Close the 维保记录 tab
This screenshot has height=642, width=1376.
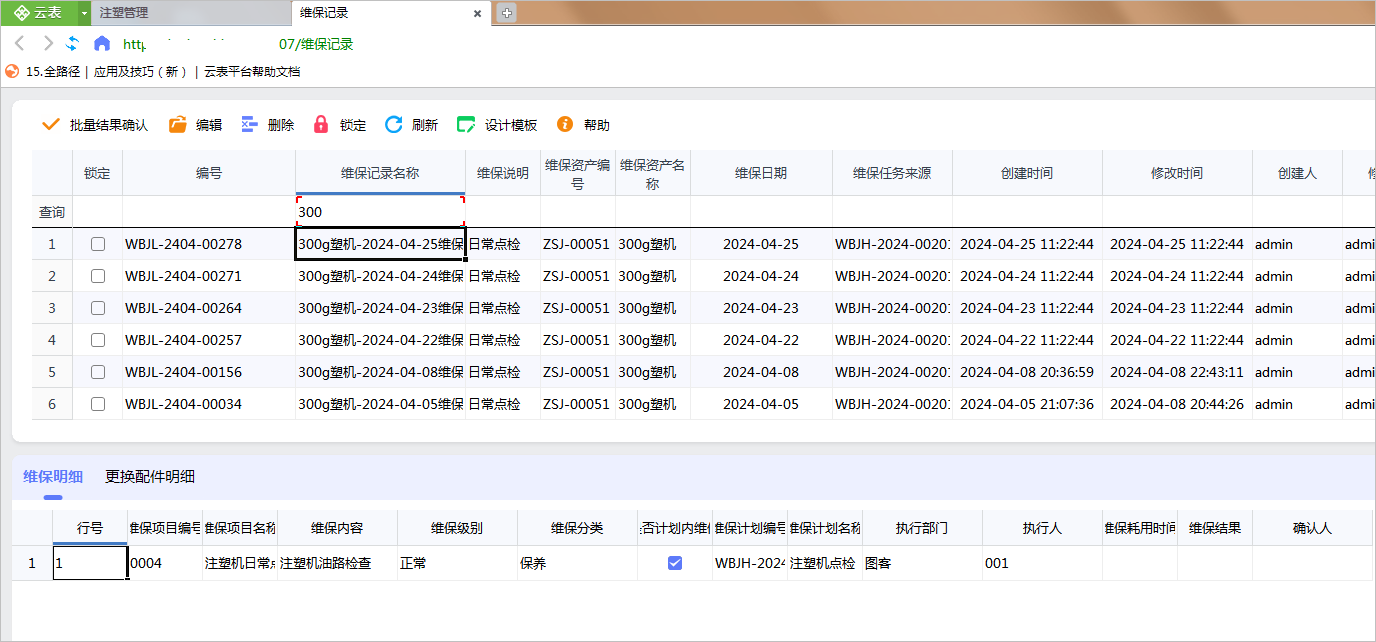pyautogui.click(x=478, y=14)
